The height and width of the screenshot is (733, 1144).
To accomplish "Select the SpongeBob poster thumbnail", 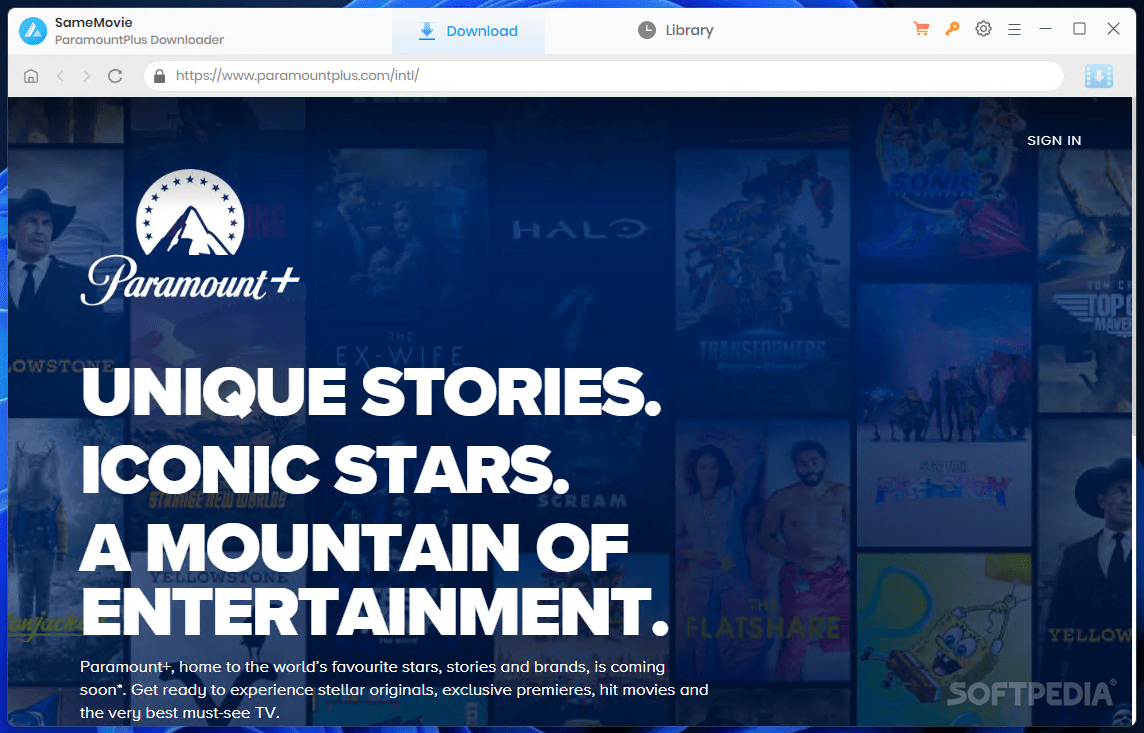I will click(944, 640).
